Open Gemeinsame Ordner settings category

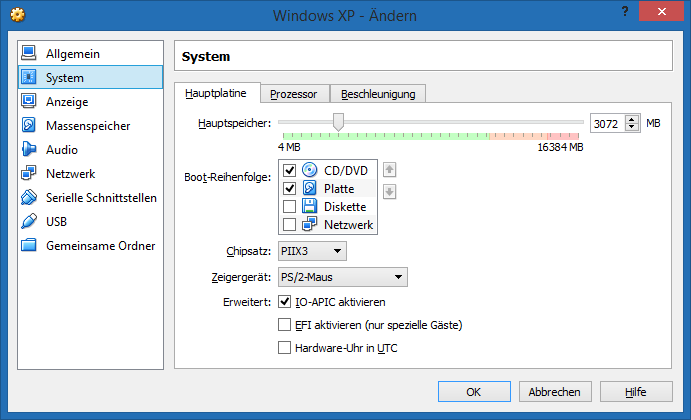pos(90,245)
